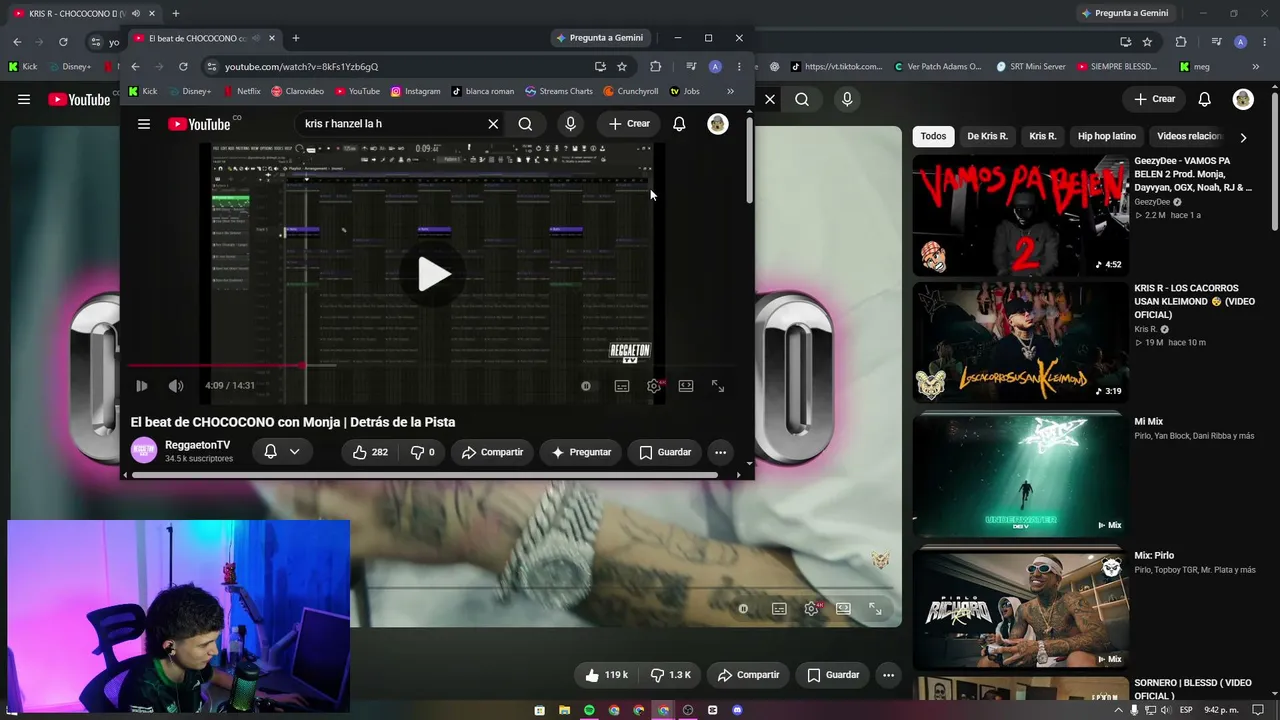This screenshot has height=720, width=1280.
Task: Start voice search in front window
Action: point(570,124)
